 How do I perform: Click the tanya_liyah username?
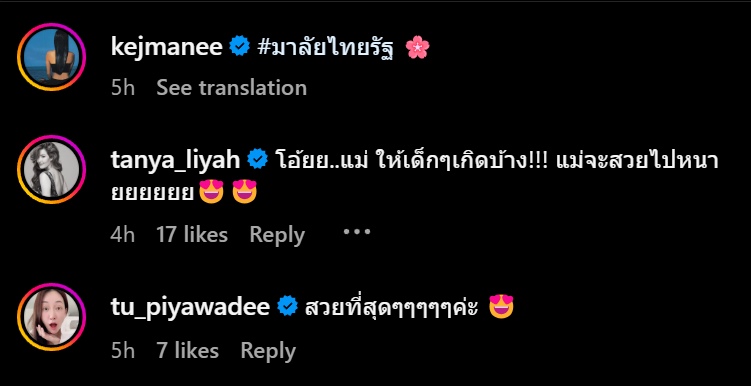pos(175,160)
